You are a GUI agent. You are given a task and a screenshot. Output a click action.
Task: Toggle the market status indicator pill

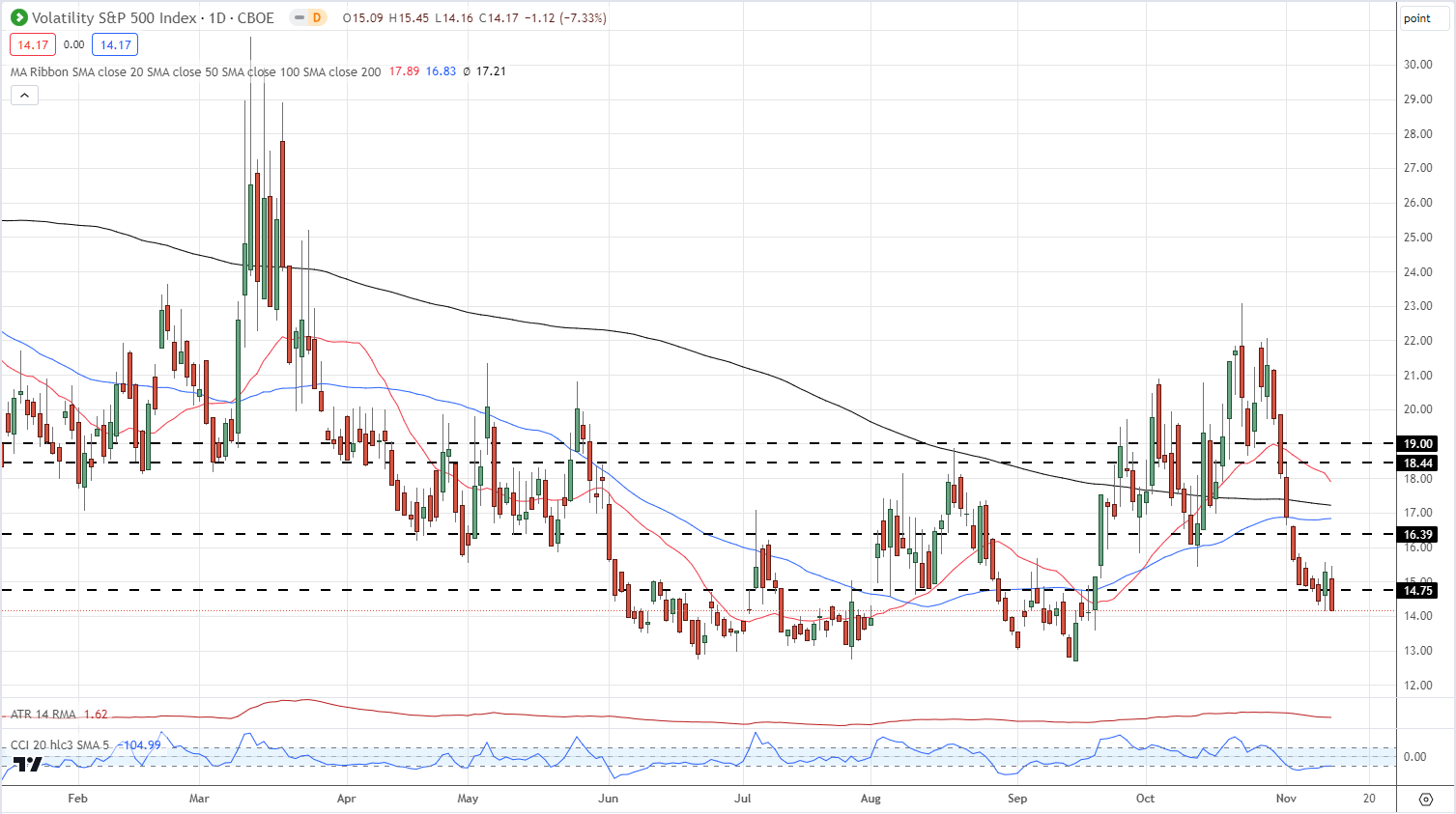point(299,17)
